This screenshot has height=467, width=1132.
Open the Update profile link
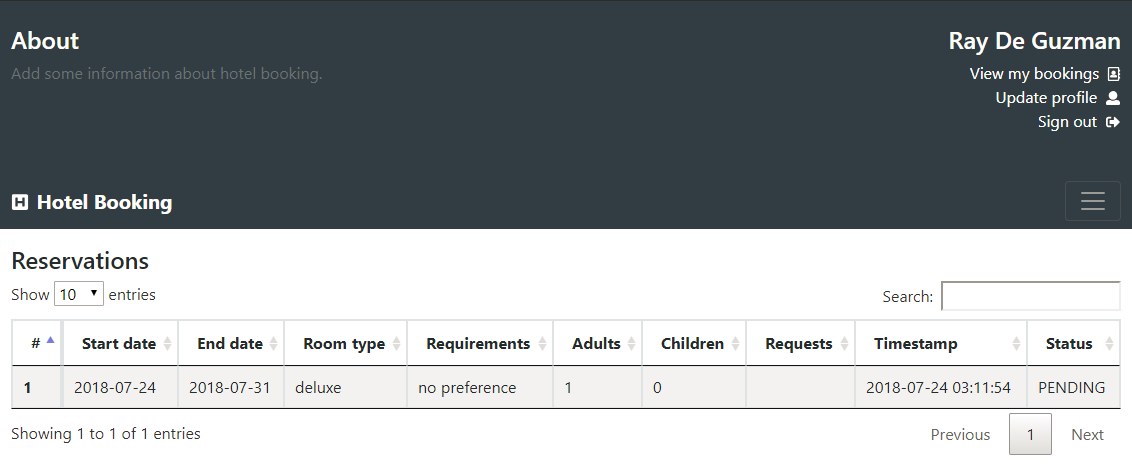coord(1046,97)
